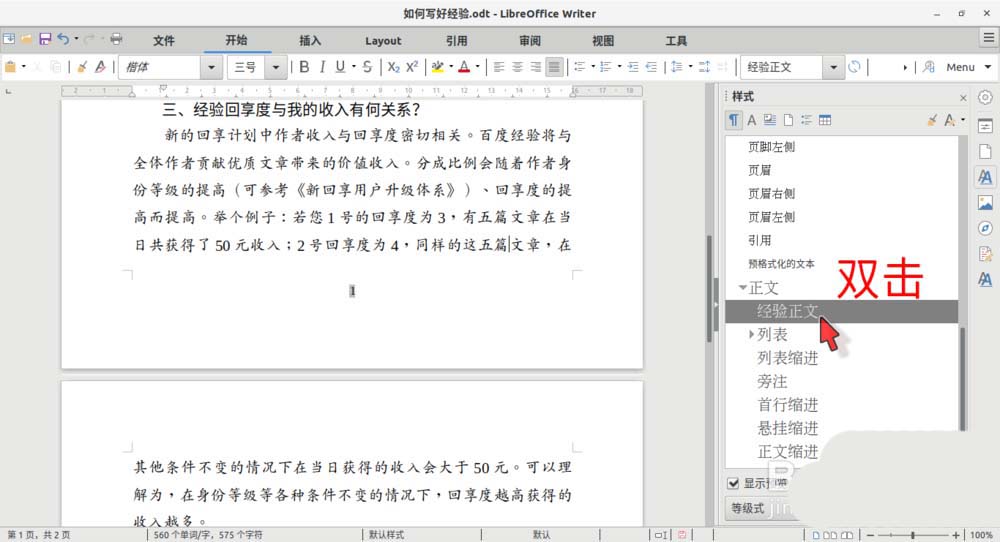Open the Paste options dropdown arrow
The width and height of the screenshot is (1000, 542).
click(x=24, y=66)
